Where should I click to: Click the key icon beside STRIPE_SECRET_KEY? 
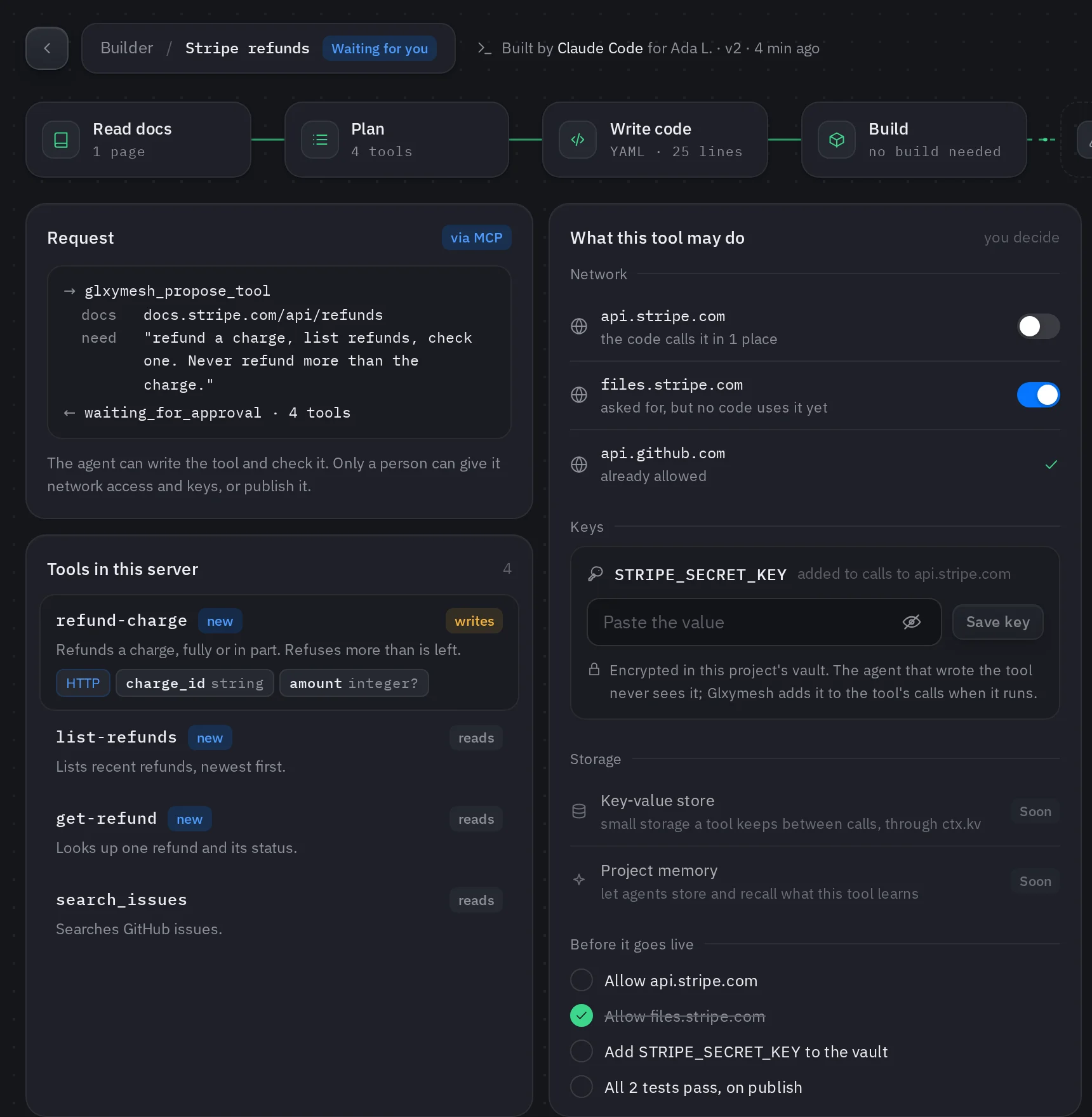[596, 574]
